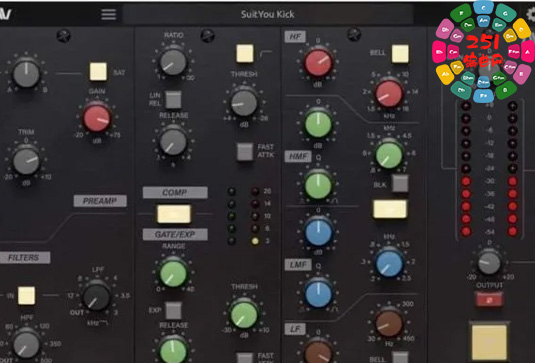Click the LMF band label
The image size is (535, 363).
(298, 264)
